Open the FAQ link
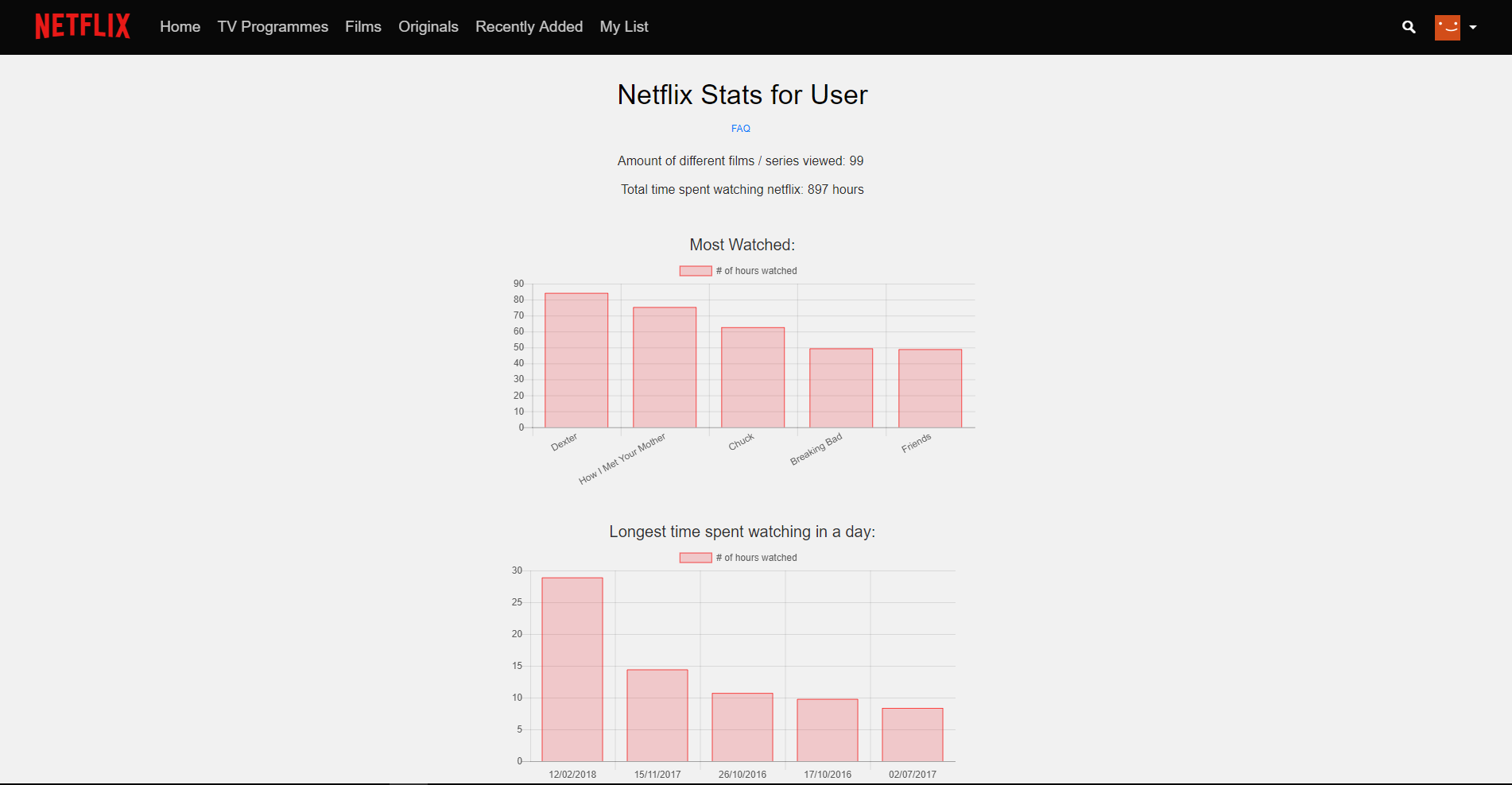 [x=741, y=129]
